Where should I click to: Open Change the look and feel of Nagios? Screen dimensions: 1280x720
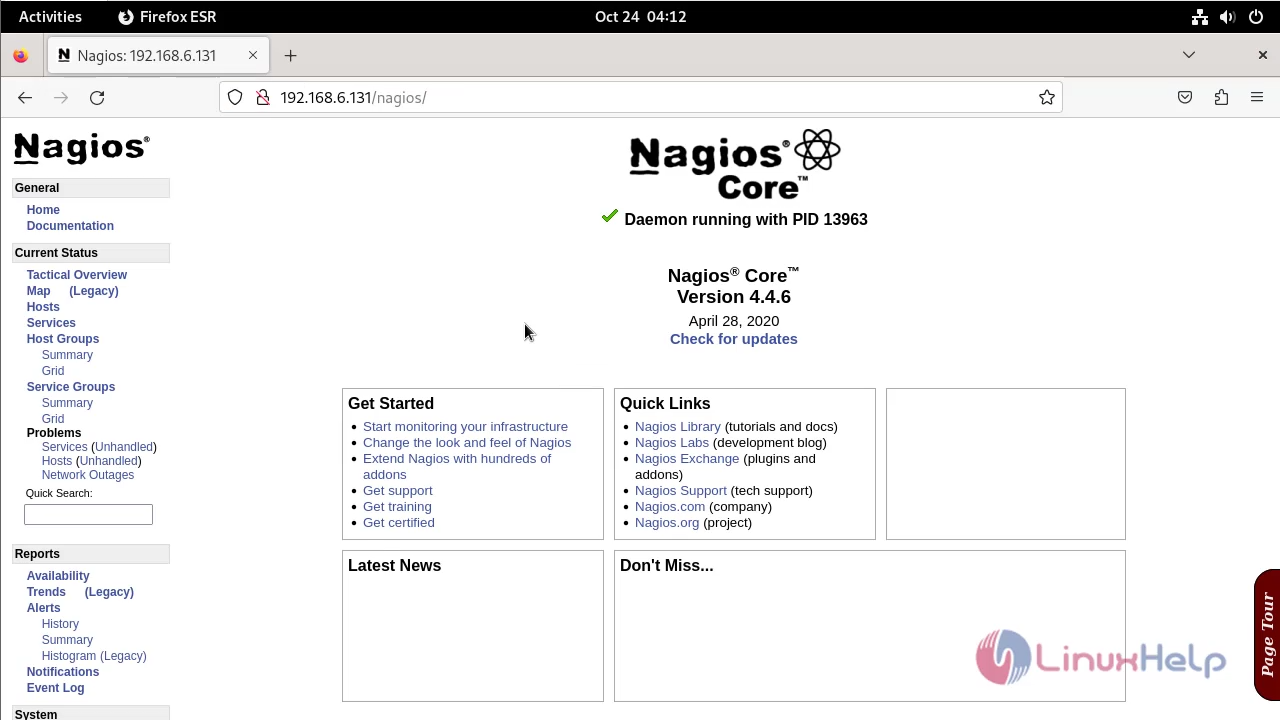(467, 443)
